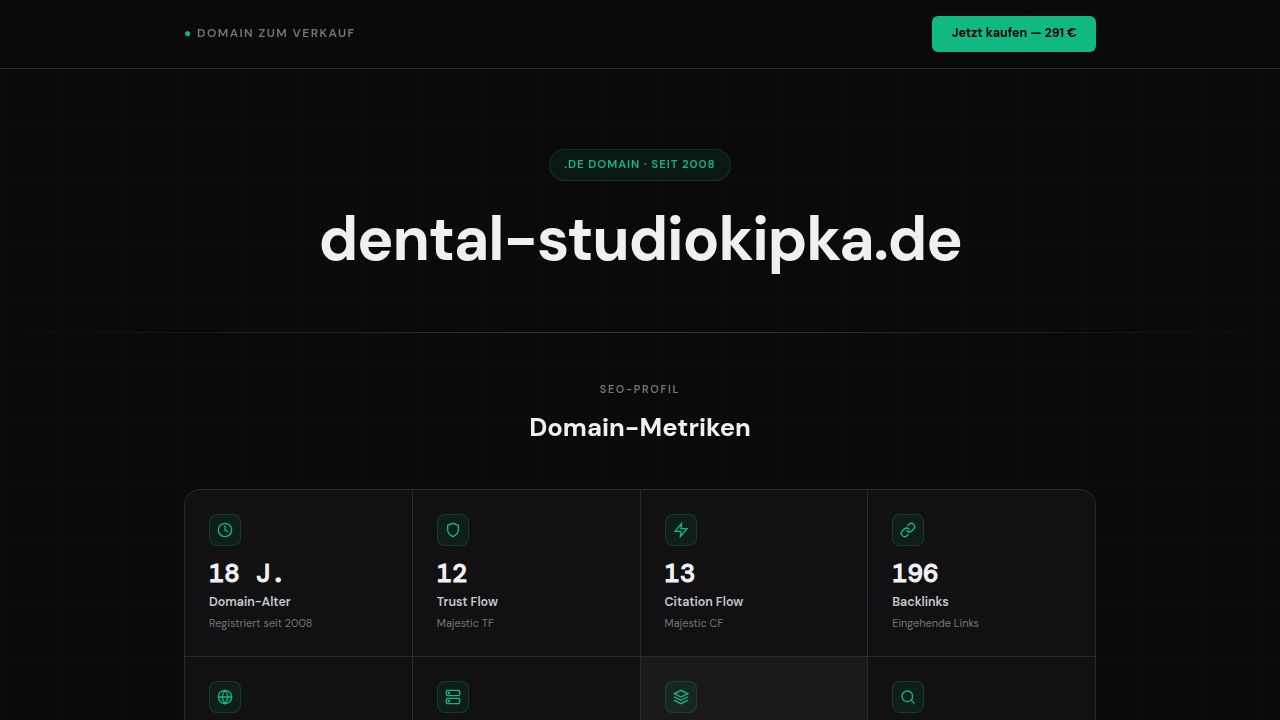1280x720 pixels.
Task: Click the Domain-Metriken heading
Action: click(640, 427)
